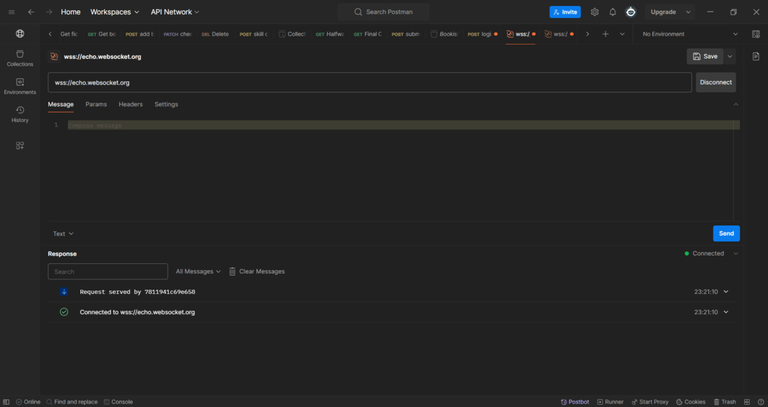
Task: Click the Disconnect button
Action: pyautogui.click(x=716, y=83)
